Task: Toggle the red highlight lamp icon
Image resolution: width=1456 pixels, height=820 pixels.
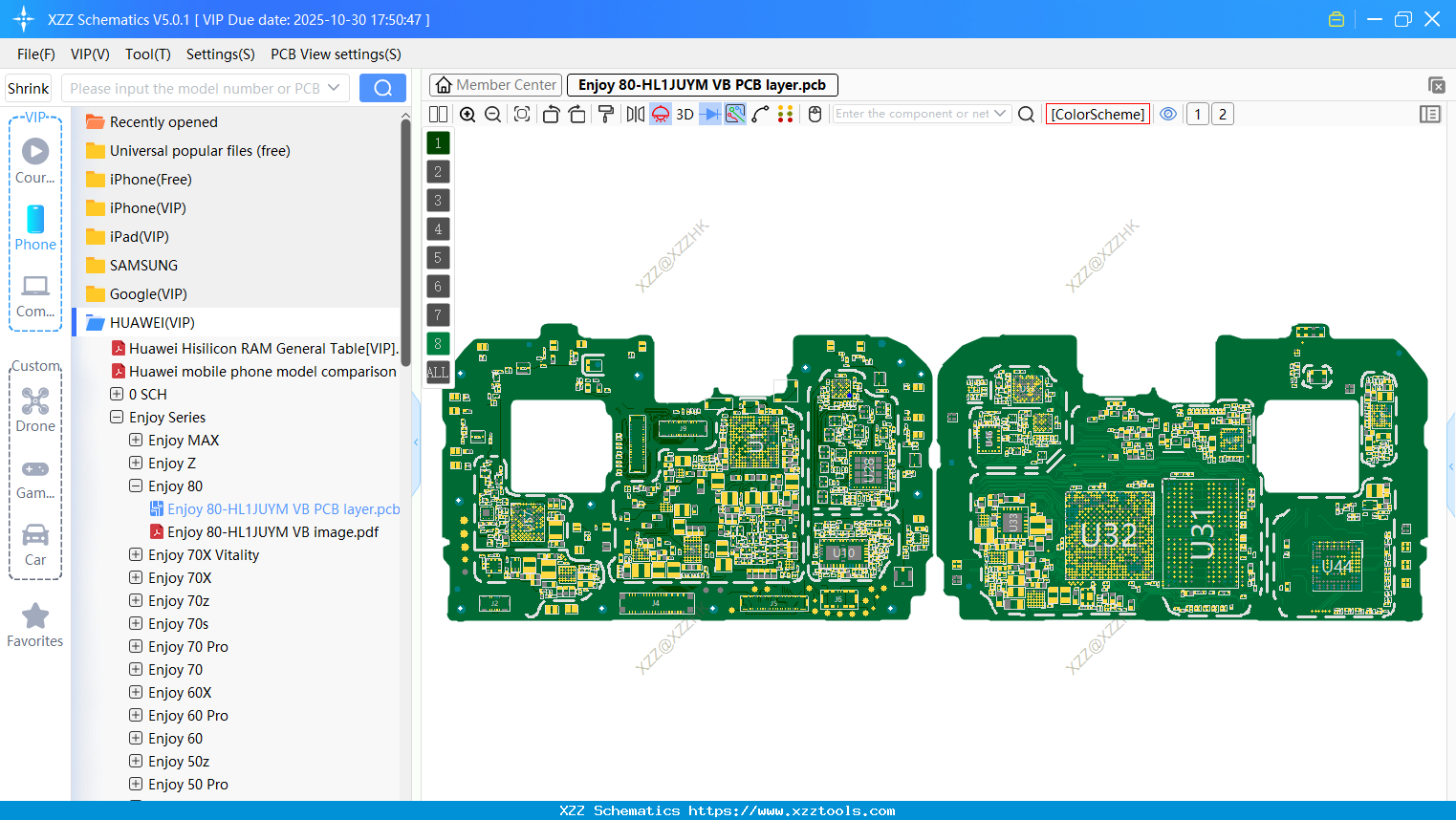Action: [661, 114]
